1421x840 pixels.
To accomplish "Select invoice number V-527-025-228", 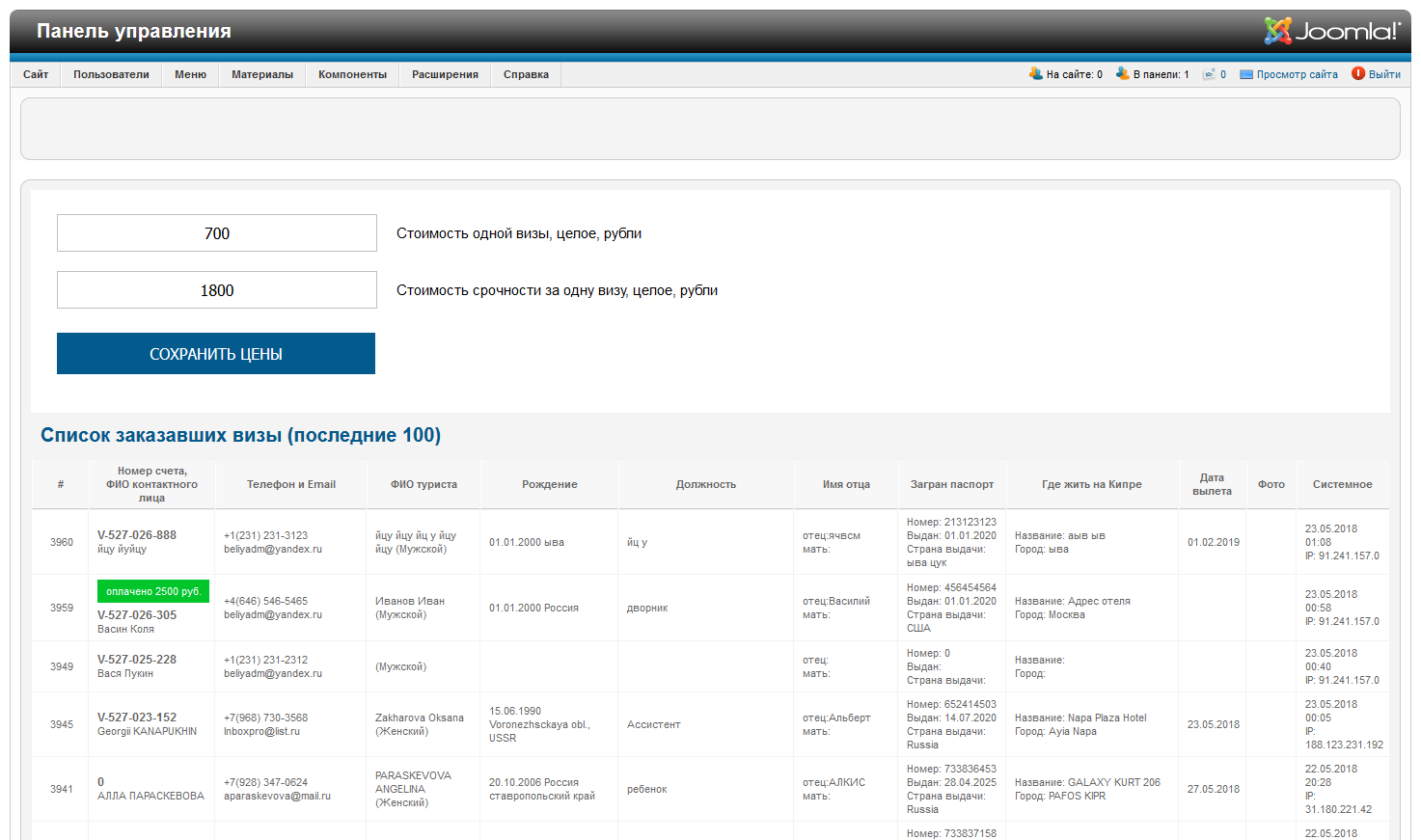I will pos(137,660).
